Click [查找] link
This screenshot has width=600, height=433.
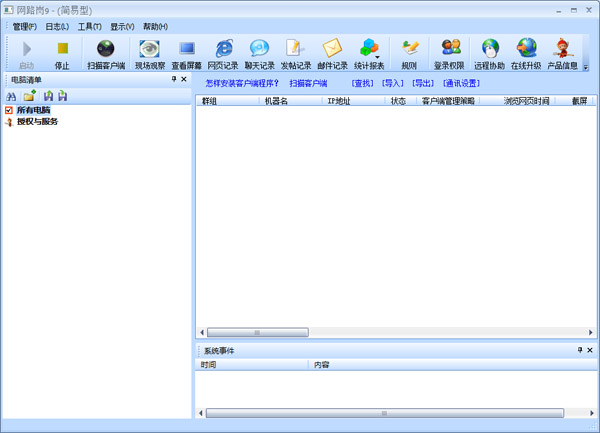(x=362, y=83)
